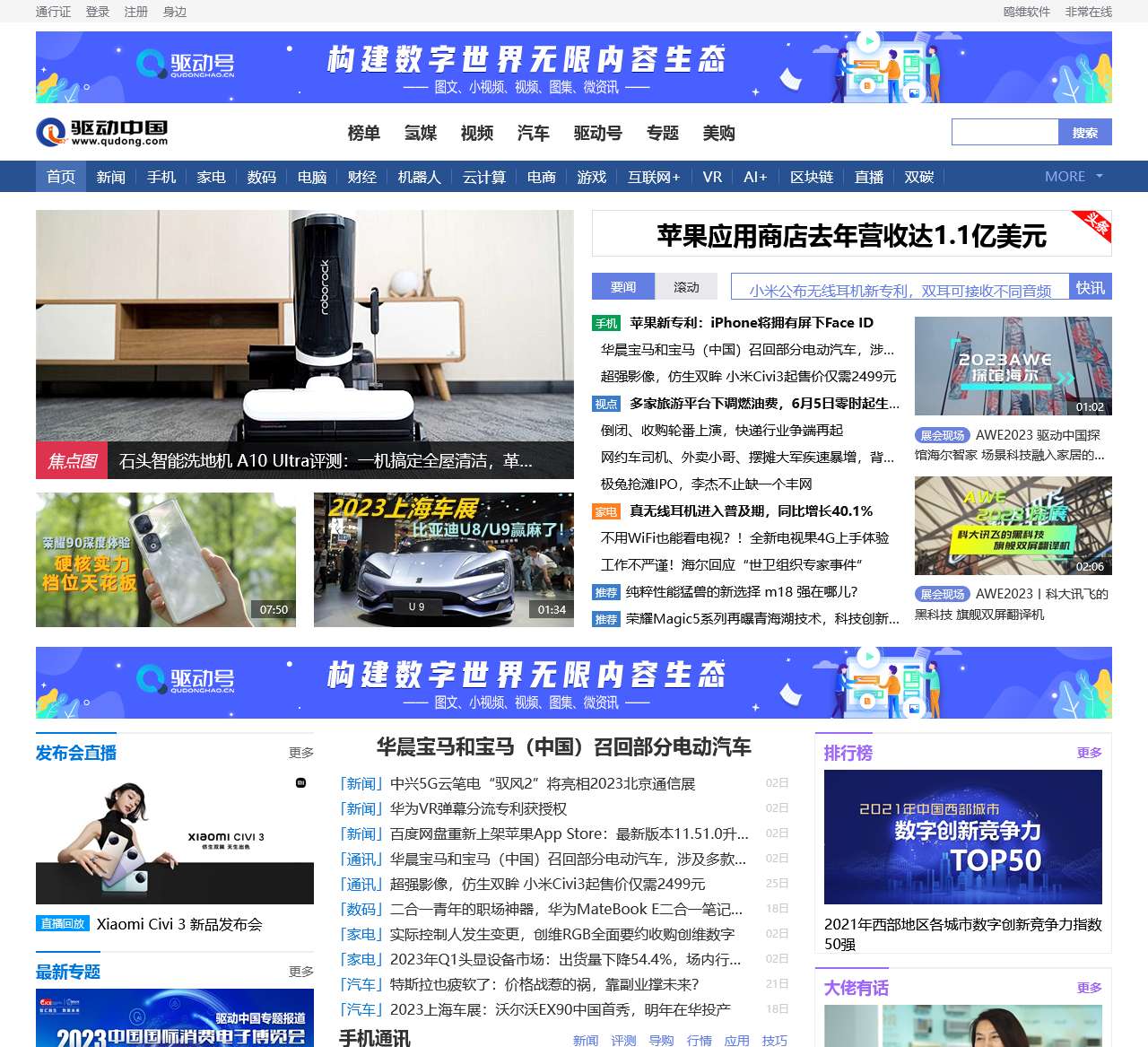This screenshot has height=1047, width=1148.
Task: Click the 鸥维软件 link
Action: [1027, 12]
